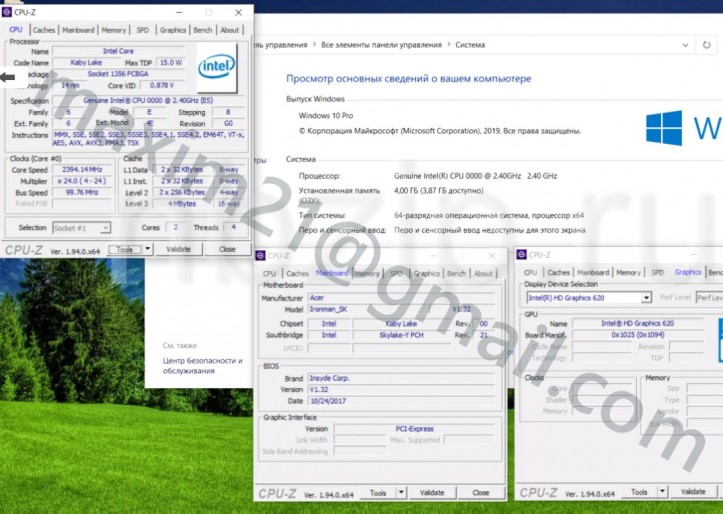Select Bench tab in Mainboard CPU-Z window
Image resolution: width=723 pixels, height=514 pixels.
[456, 273]
